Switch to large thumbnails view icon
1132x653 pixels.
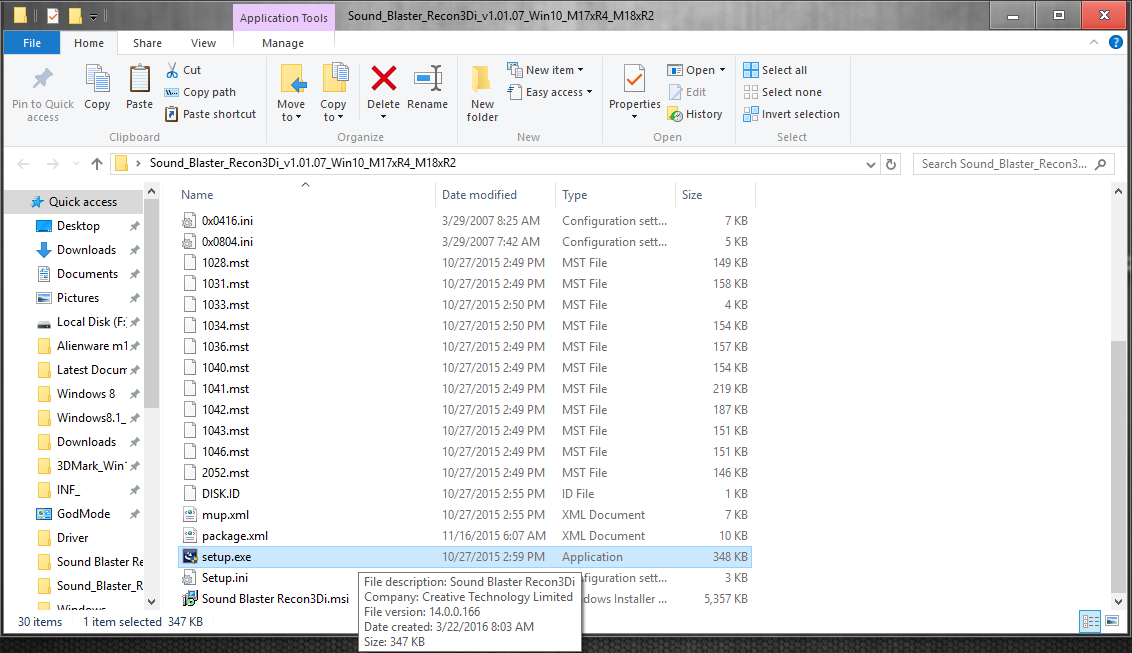click(1112, 621)
